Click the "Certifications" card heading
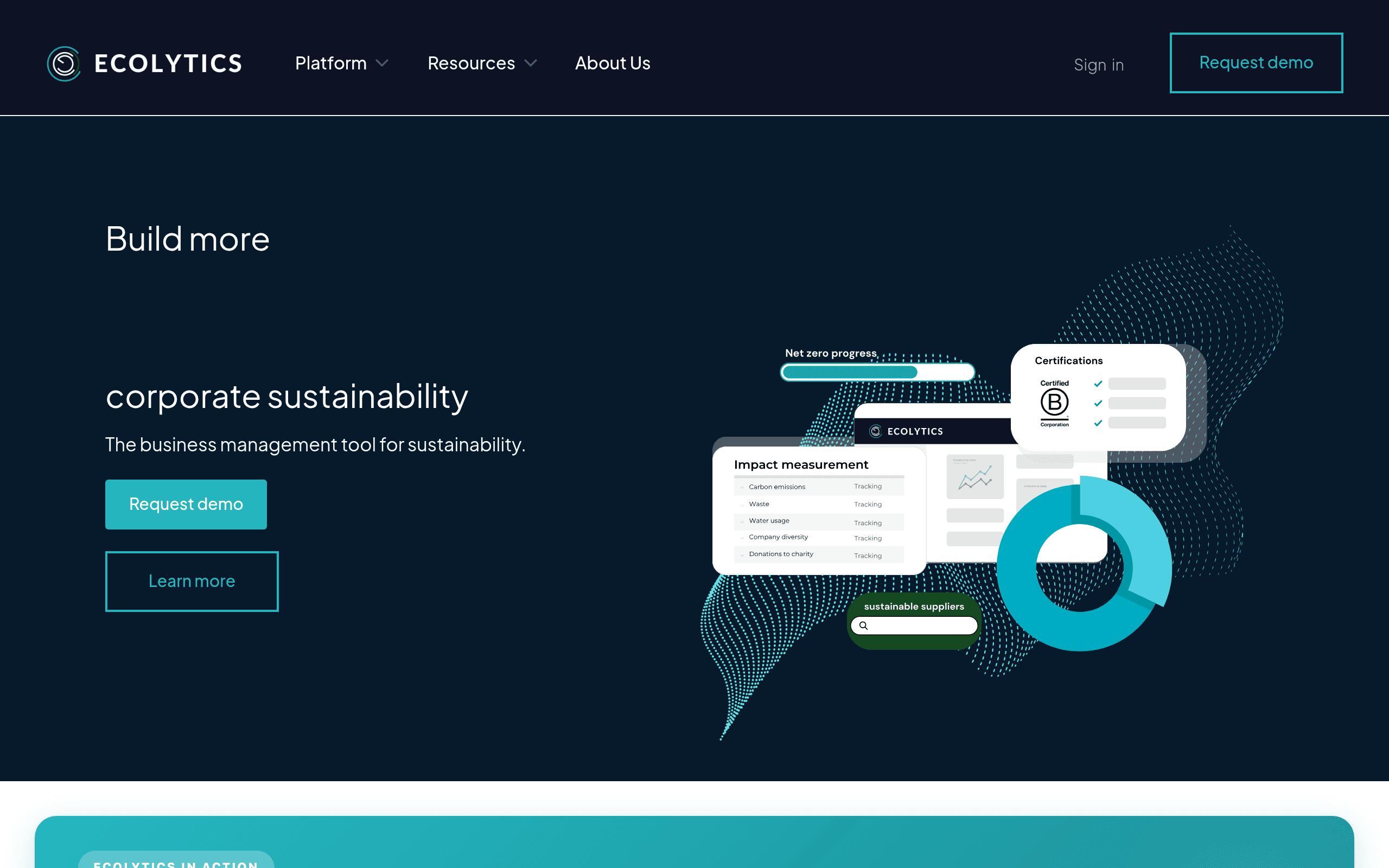This screenshot has width=1389, height=868. 1068,361
